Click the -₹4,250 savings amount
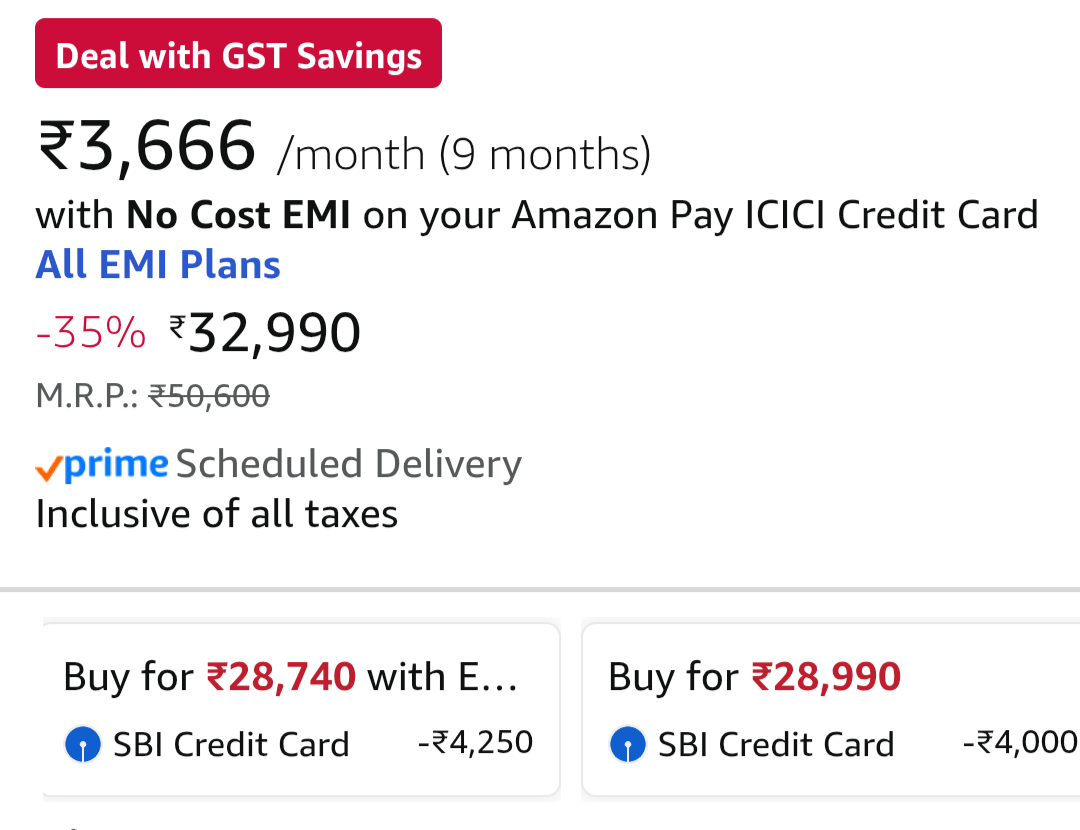 (x=475, y=743)
